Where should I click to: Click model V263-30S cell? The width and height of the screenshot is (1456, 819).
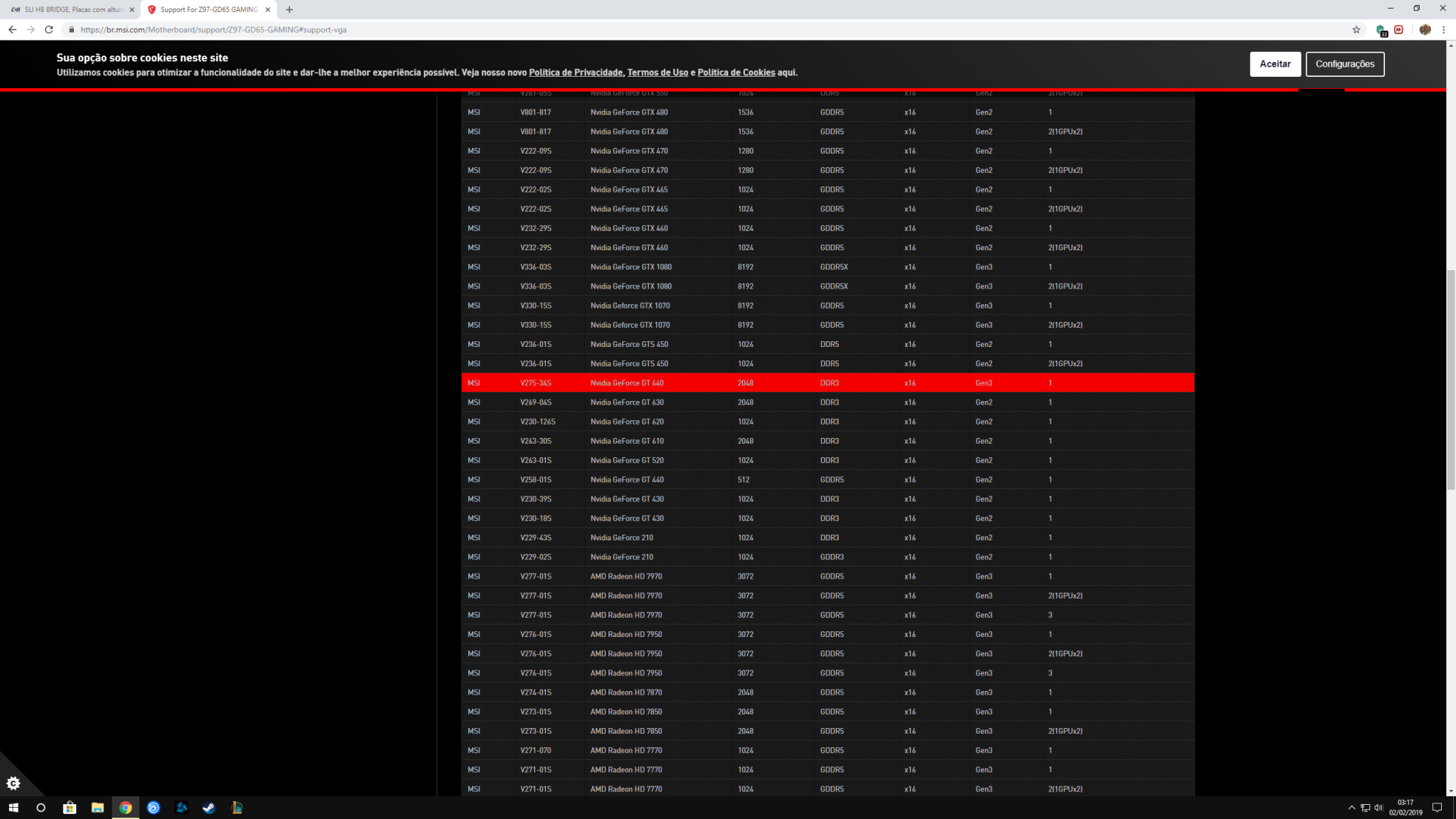click(x=536, y=441)
